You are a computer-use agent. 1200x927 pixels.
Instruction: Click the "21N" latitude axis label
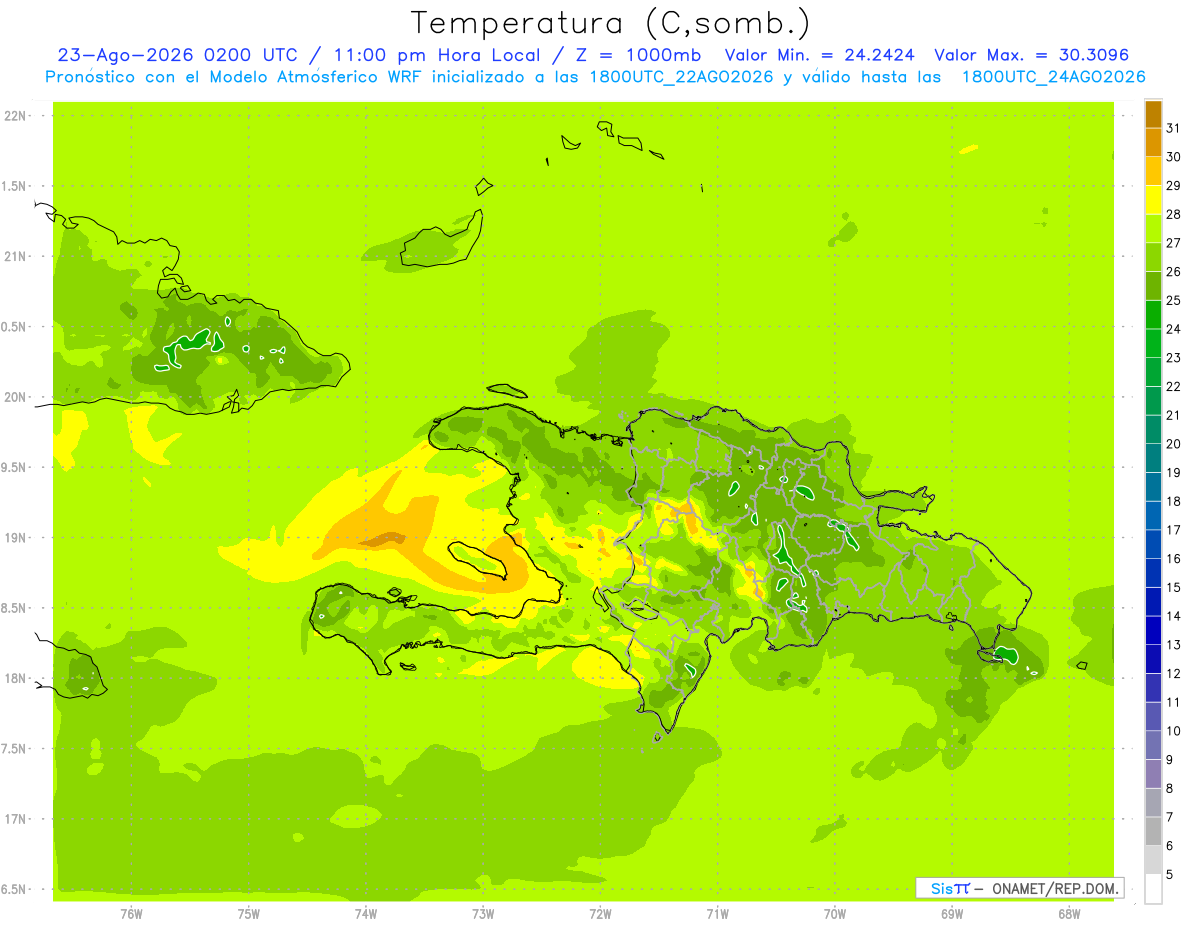[14, 257]
